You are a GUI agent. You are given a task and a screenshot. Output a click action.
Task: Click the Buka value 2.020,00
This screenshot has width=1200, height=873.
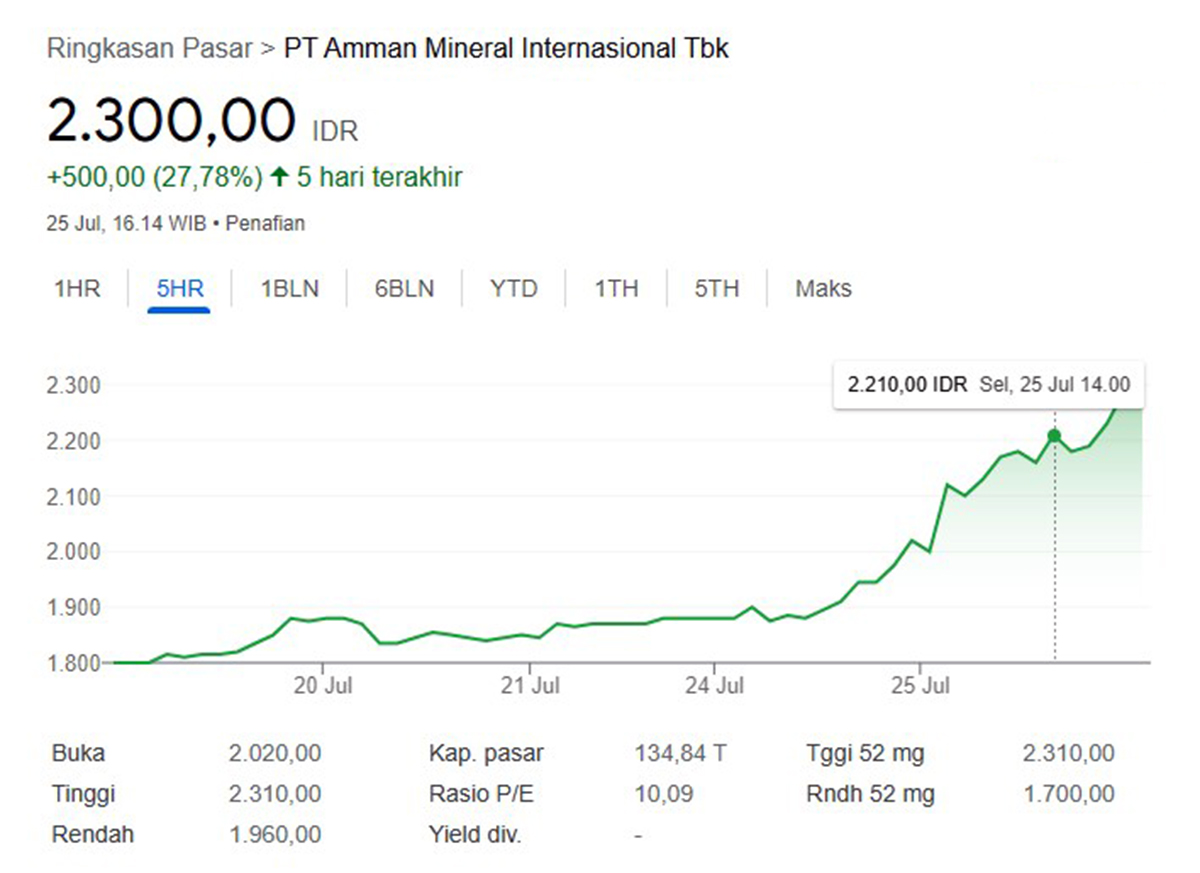coord(275,754)
